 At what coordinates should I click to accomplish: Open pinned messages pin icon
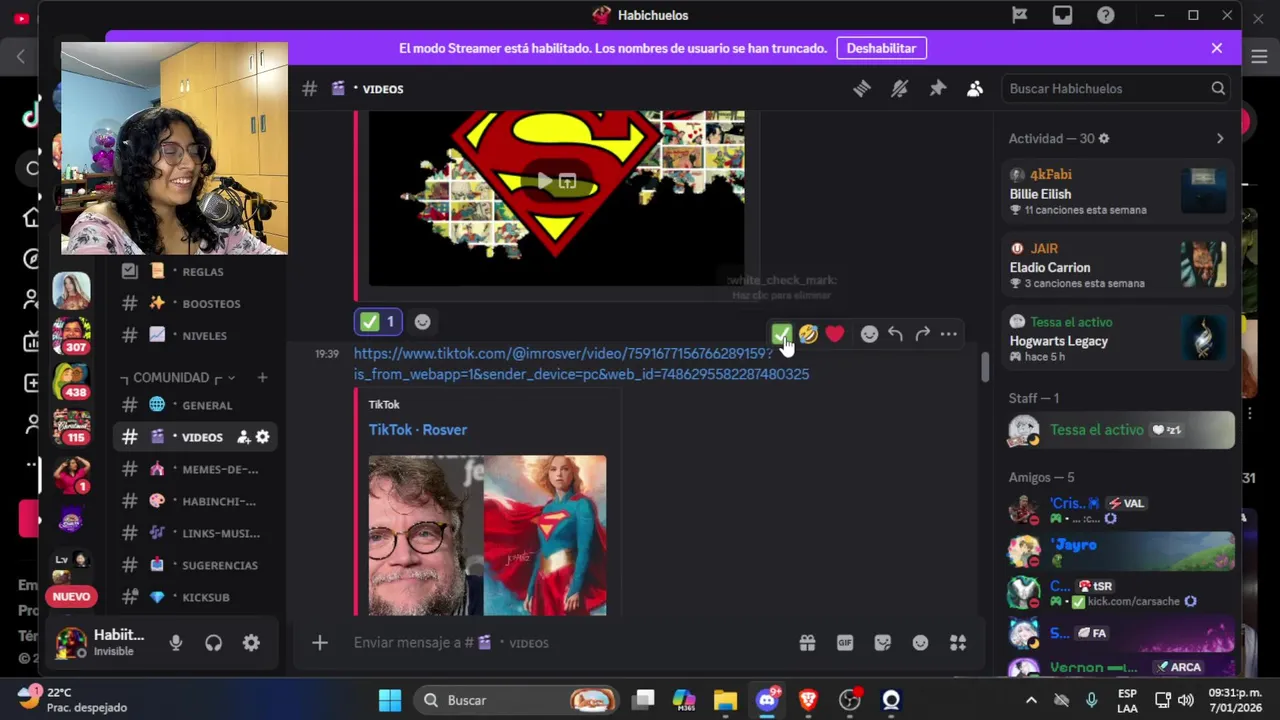click(x=938, y=89)
